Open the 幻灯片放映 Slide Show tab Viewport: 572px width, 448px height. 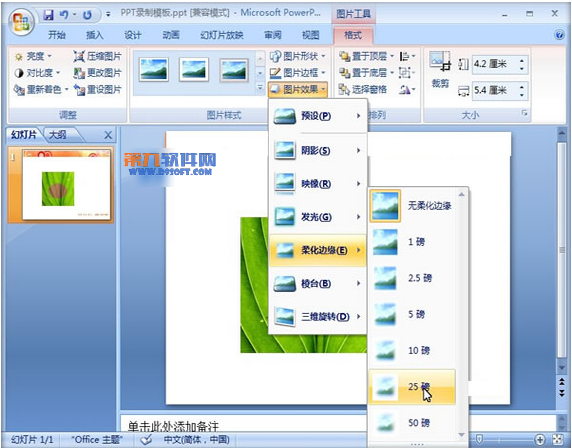222,35
